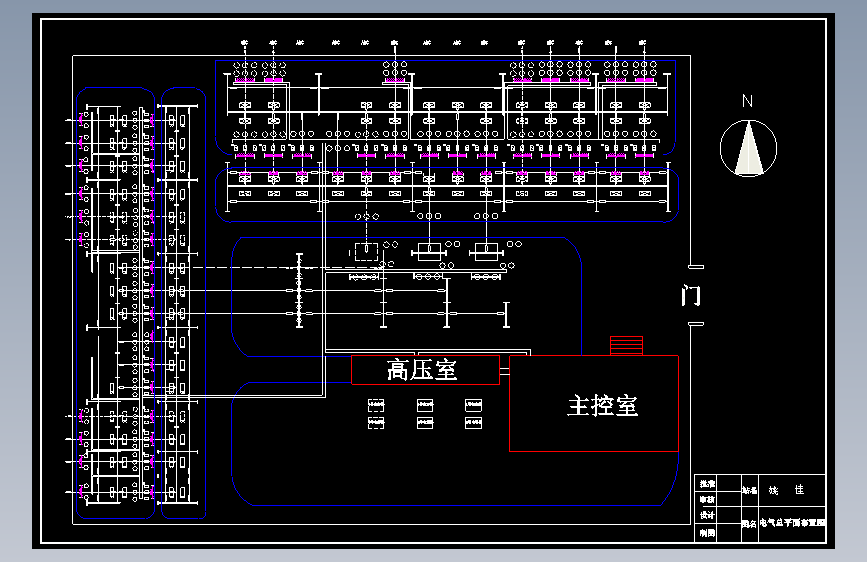Click the 姚 佳 name in title block
Image resolution: width=867 pixels, height=562 pixels.
[786, 490]
